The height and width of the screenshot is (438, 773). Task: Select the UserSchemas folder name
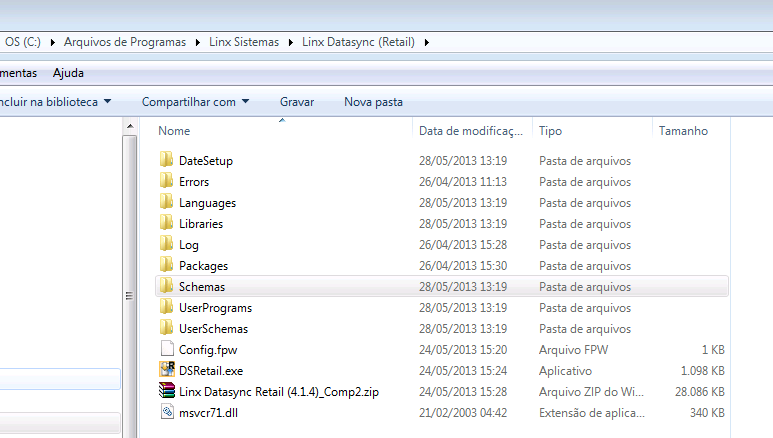pyautogui.click(x=213, y=329)
